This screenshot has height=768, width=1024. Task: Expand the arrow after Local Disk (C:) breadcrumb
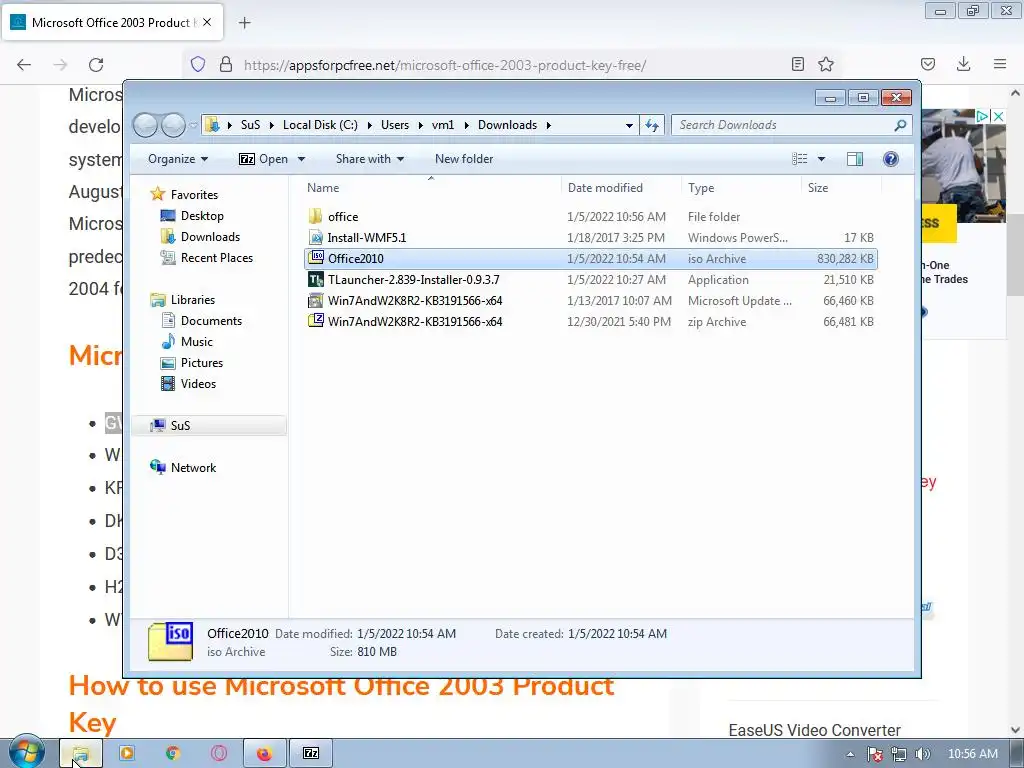coord(370,125)
